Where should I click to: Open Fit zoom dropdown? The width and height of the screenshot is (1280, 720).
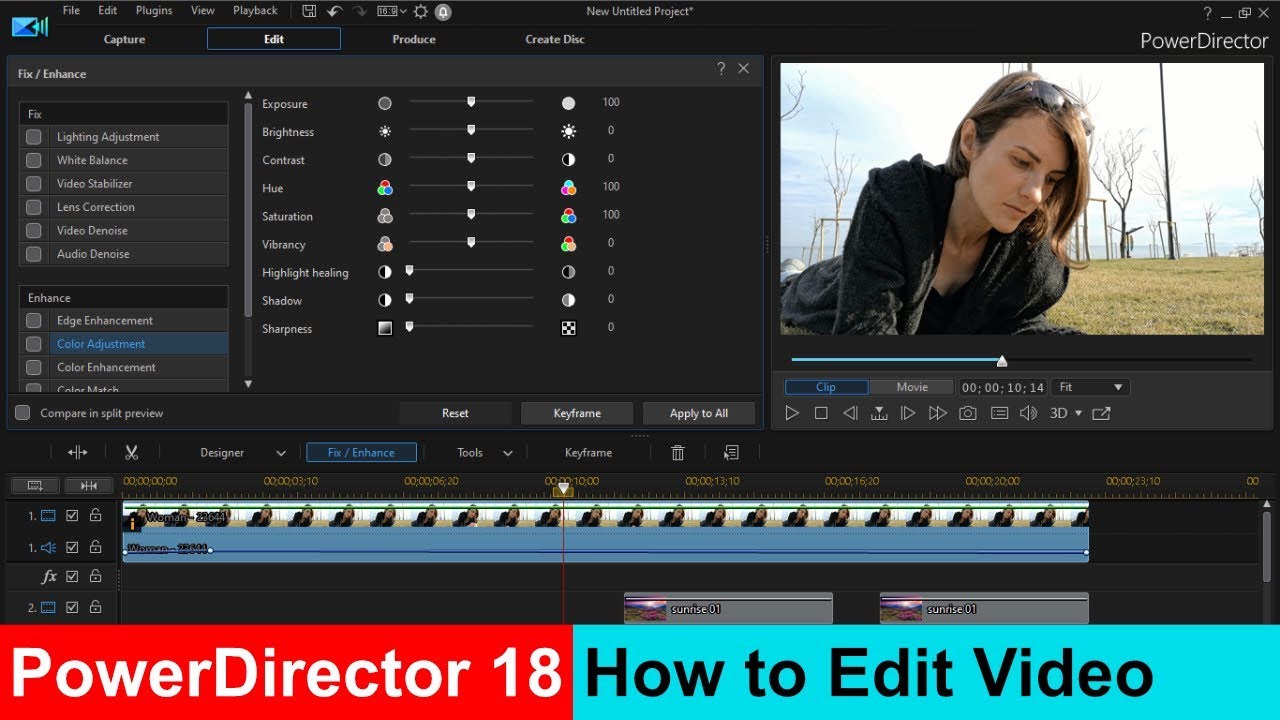(x=1092, y=387)
